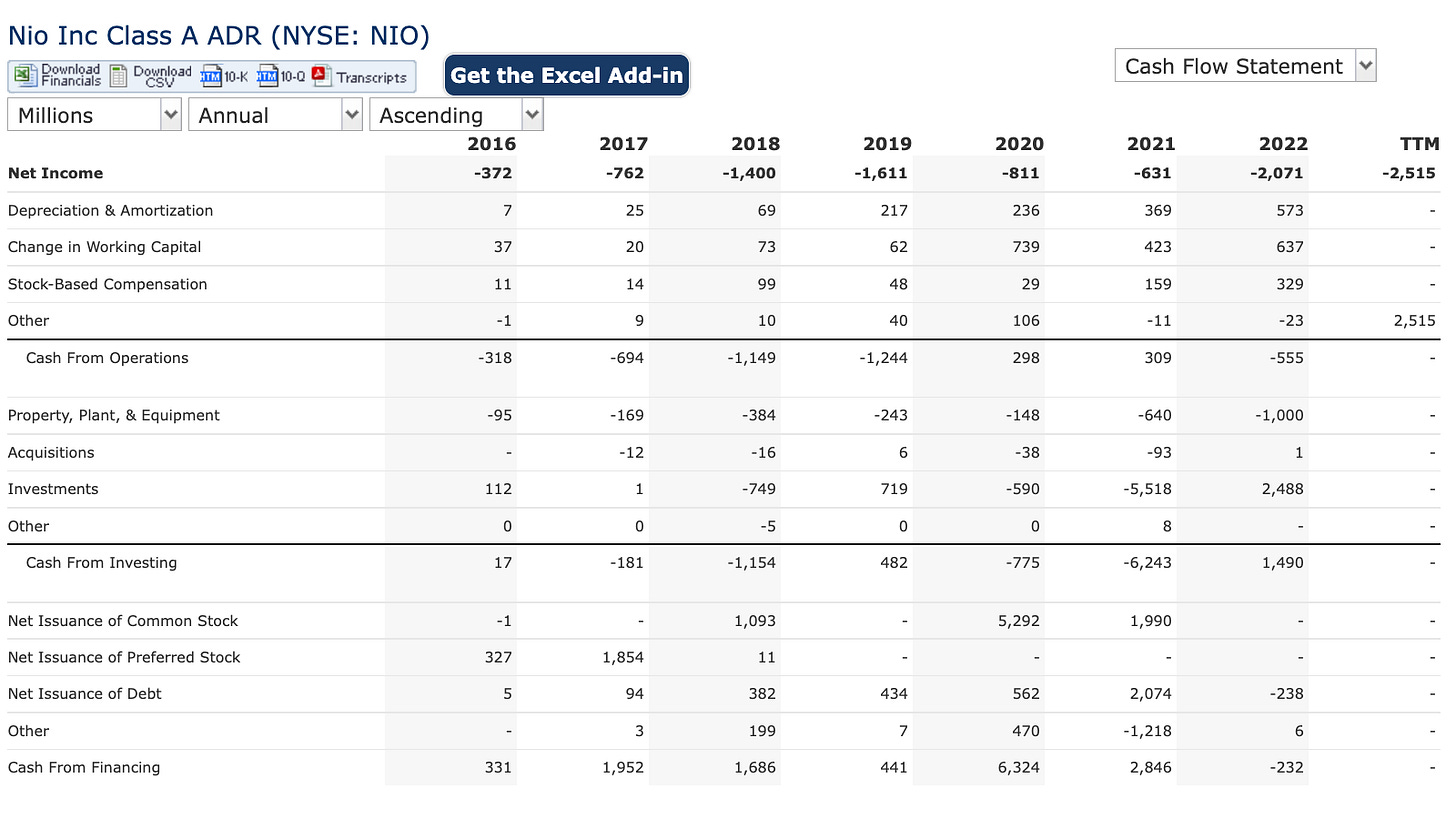
Task: Click the 2020 column header
Action: [x=1019, y=144]
